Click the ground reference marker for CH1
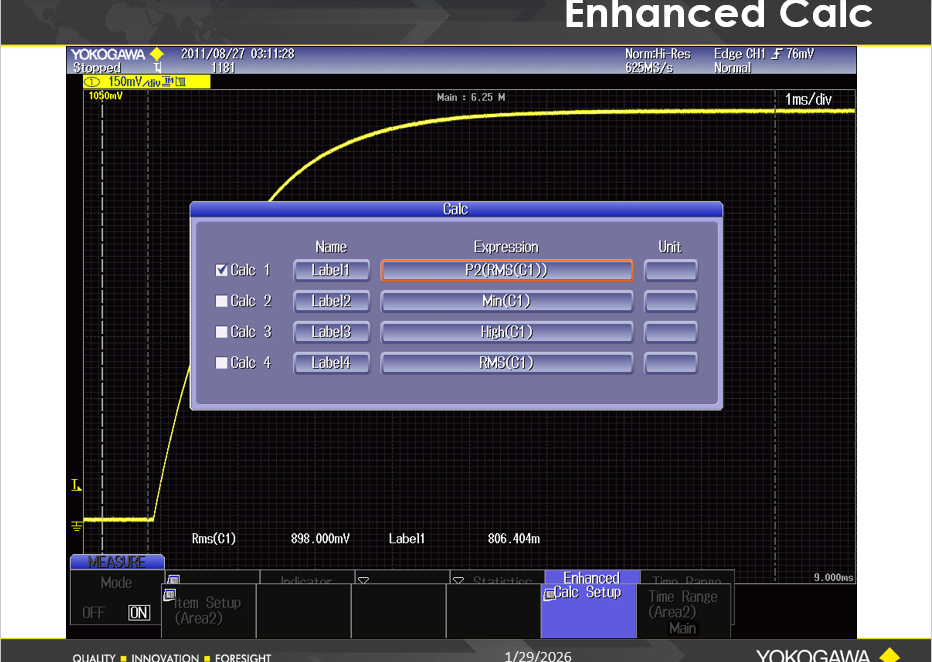 coord(76,526)
